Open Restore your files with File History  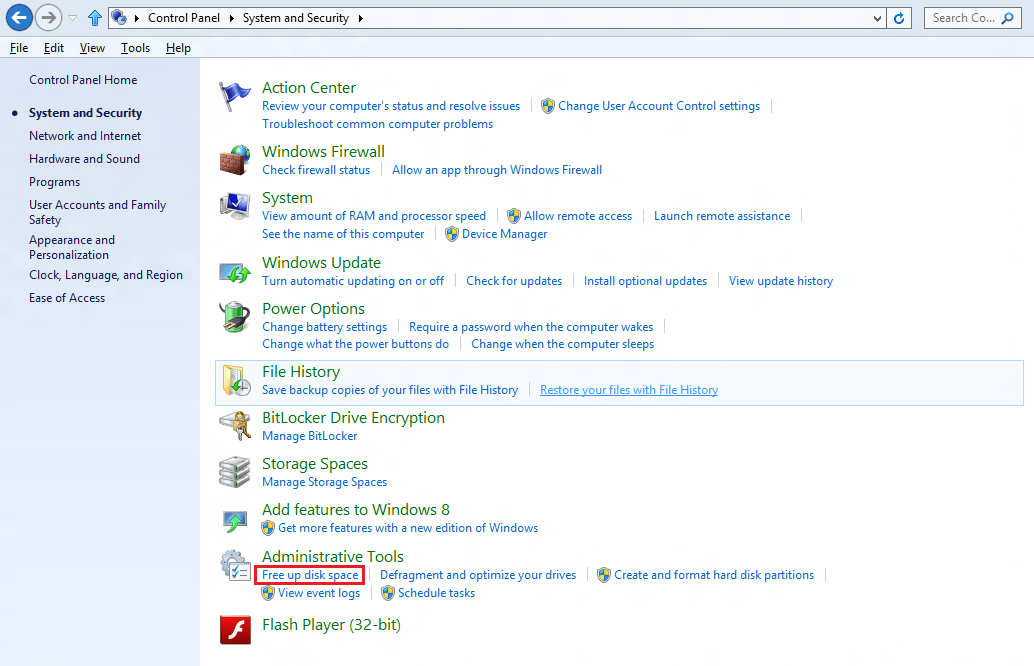[x=629, y=390]
